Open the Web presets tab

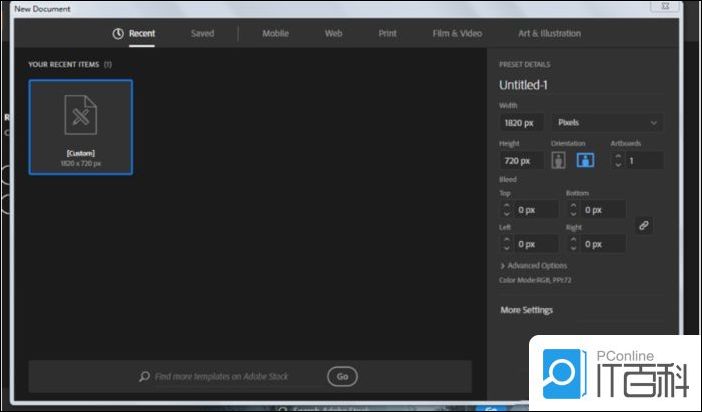click(x=334, y=34)
